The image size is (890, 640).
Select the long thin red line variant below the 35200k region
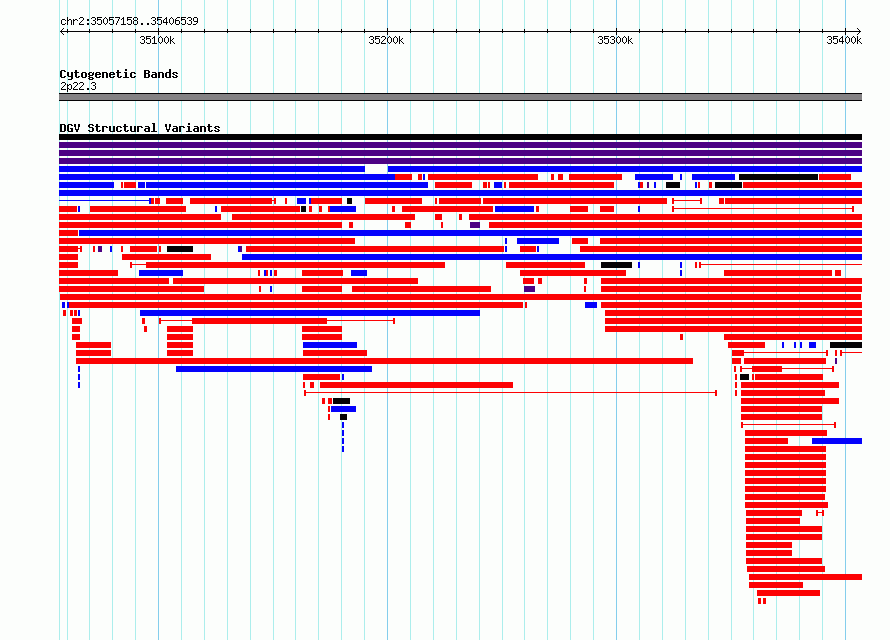coord(510,393)
